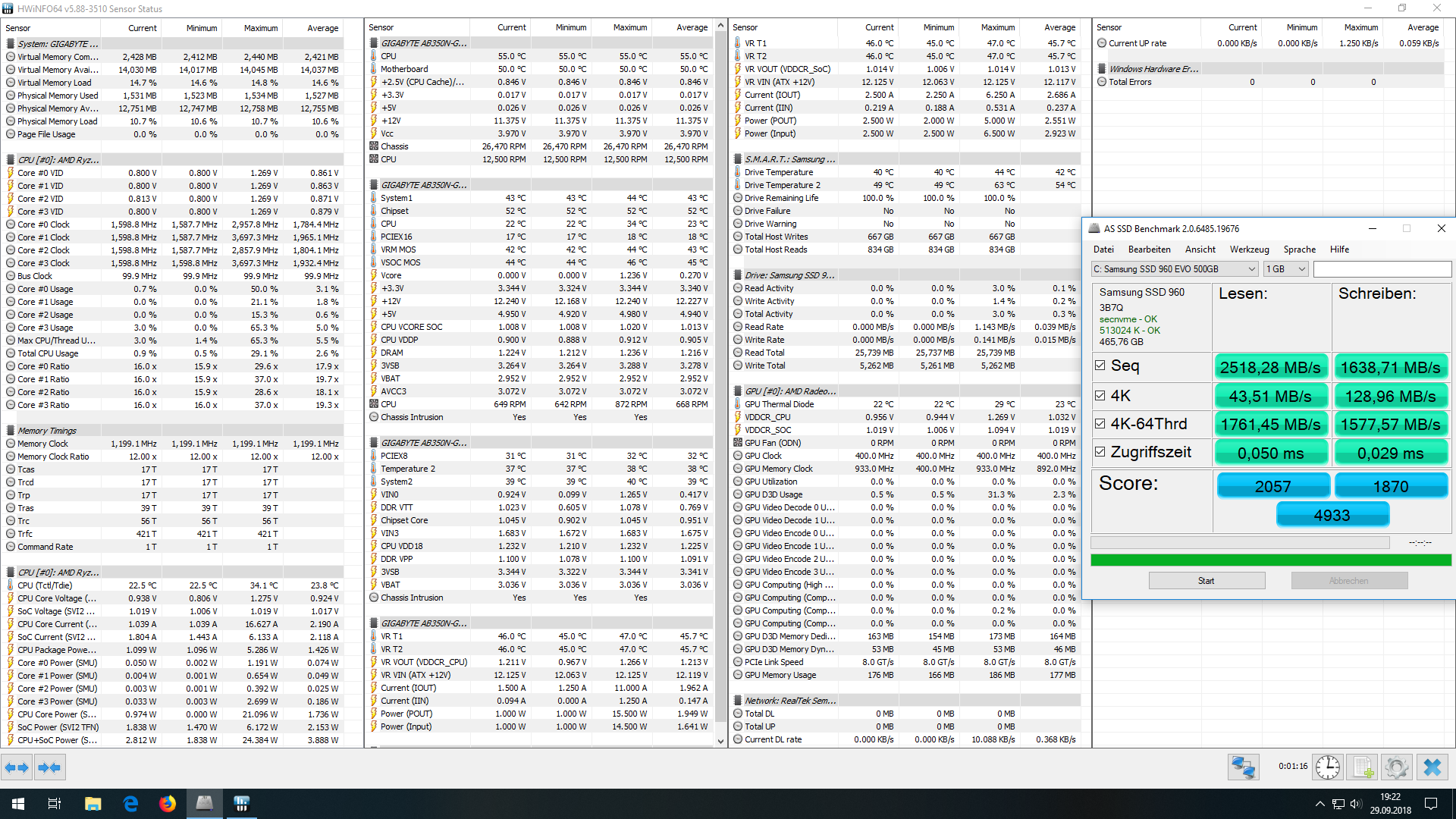This screenshot has width=1456, height=819.
Task: Launch Firefox from the taskbar
Action: tap(167, 803)
